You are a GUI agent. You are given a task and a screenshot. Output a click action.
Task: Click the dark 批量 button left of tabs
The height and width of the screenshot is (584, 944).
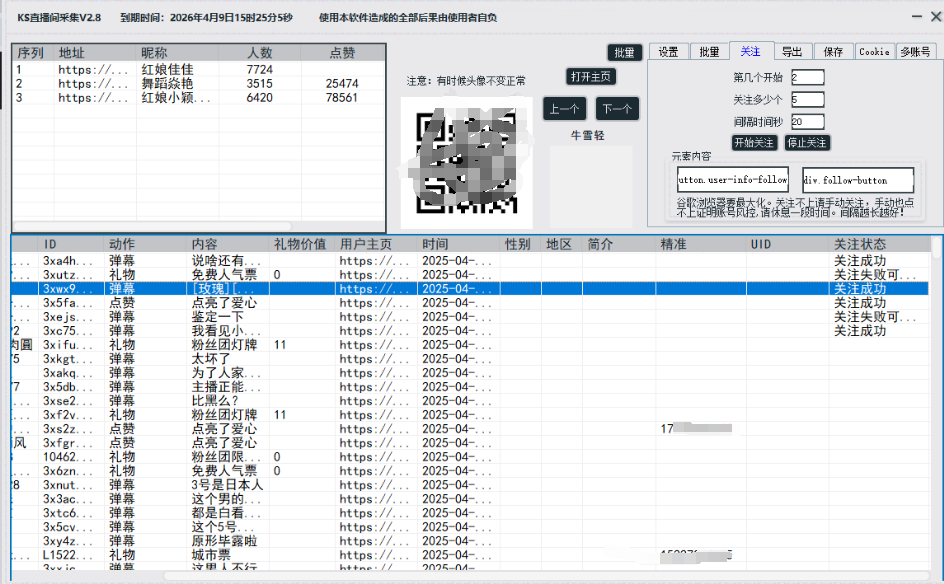pos(625,53)
